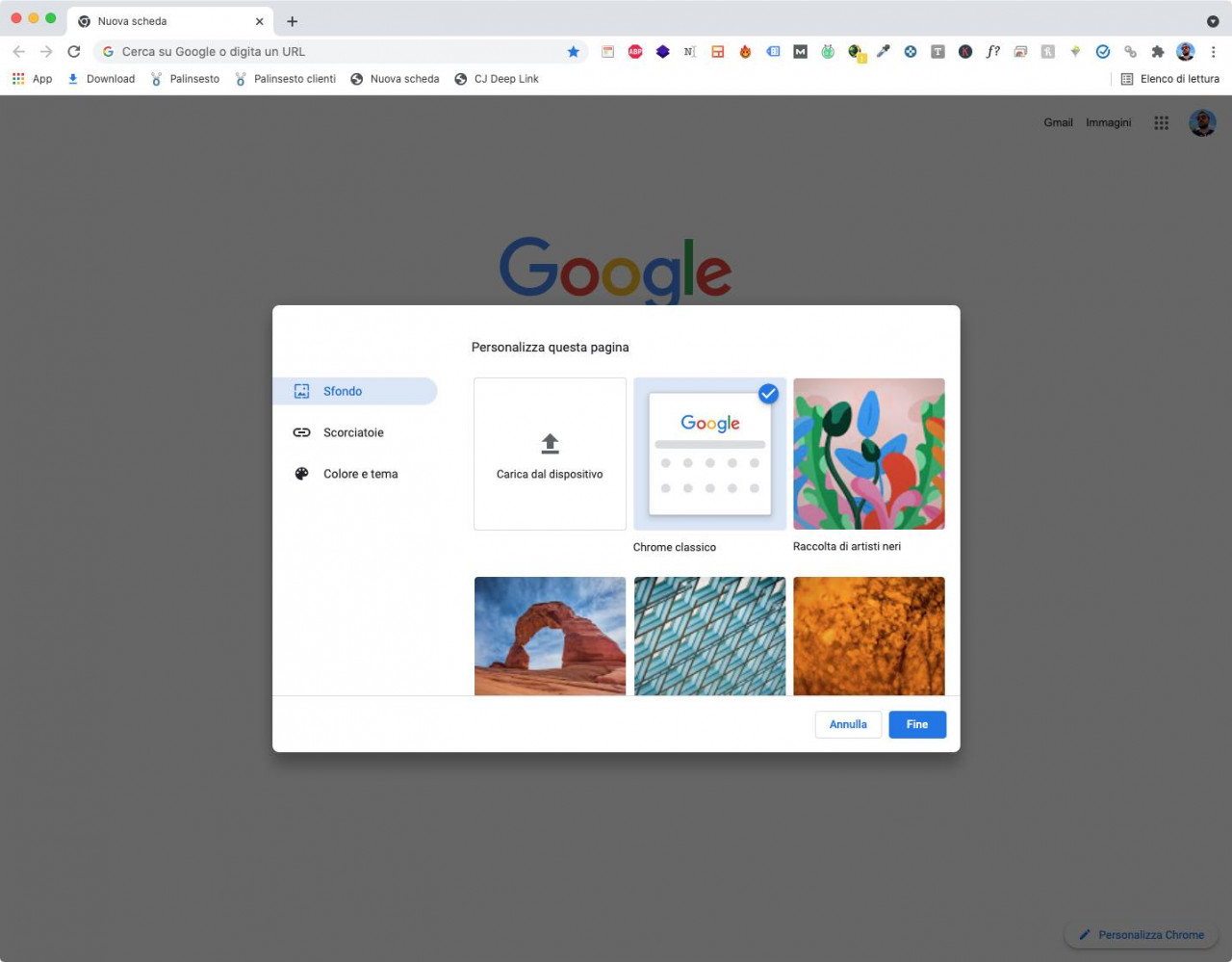This screenshot has height=962, width=1232.
Task: Open the tab search dropdown arrow
Action: click(x=1213, y=21)
